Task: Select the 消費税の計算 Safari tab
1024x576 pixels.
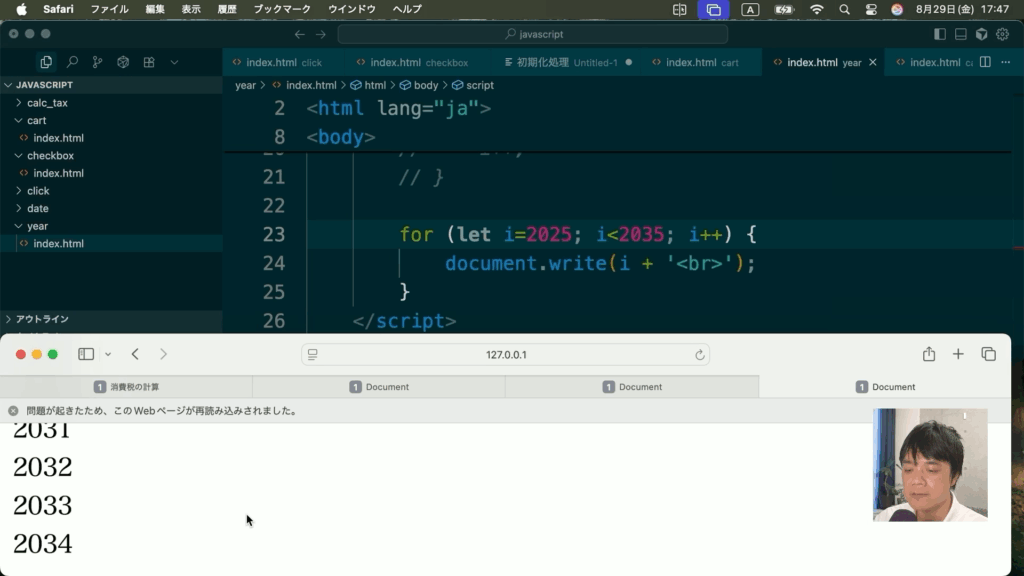Action: [x=126, y=387]
